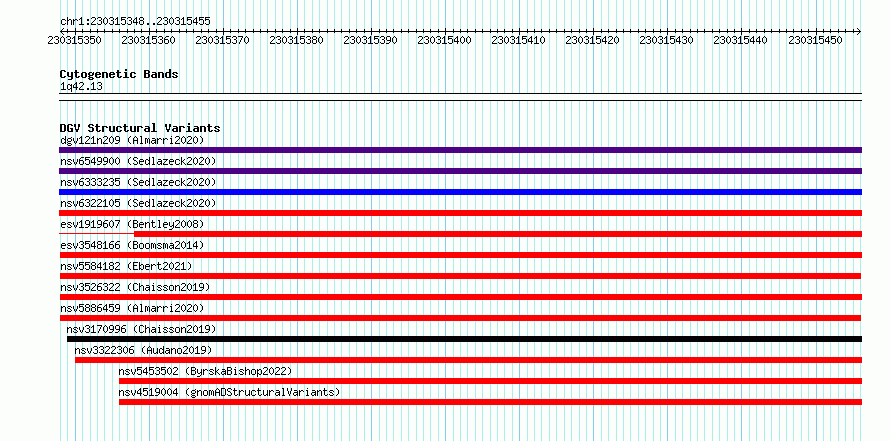This screenshot has height=441, width=890.
Task: Open variant label nsv5584182 (Ebert2021)
Action: [x=126, y=266]
